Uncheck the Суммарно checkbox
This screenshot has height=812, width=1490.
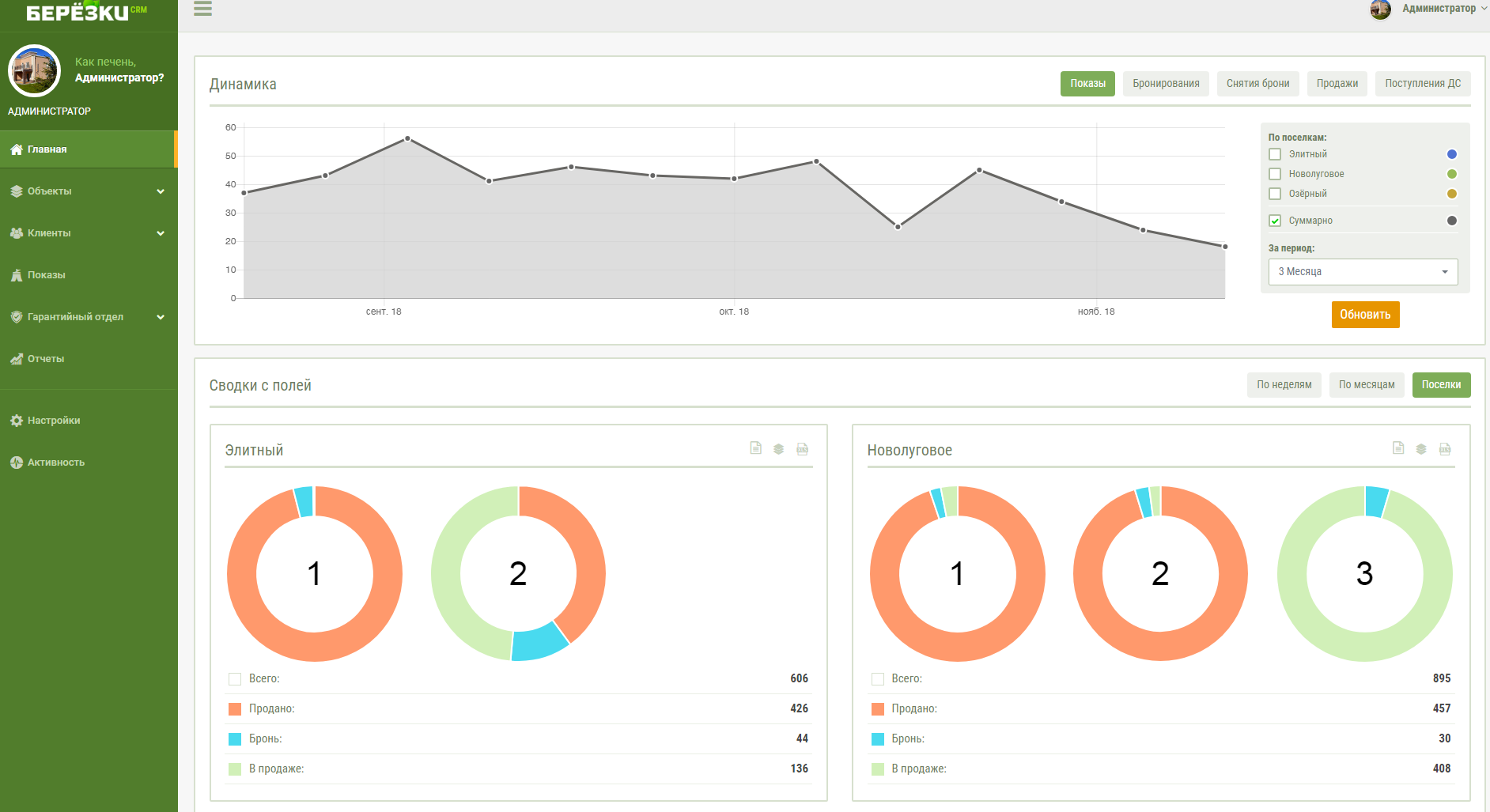click(1275, 221)
